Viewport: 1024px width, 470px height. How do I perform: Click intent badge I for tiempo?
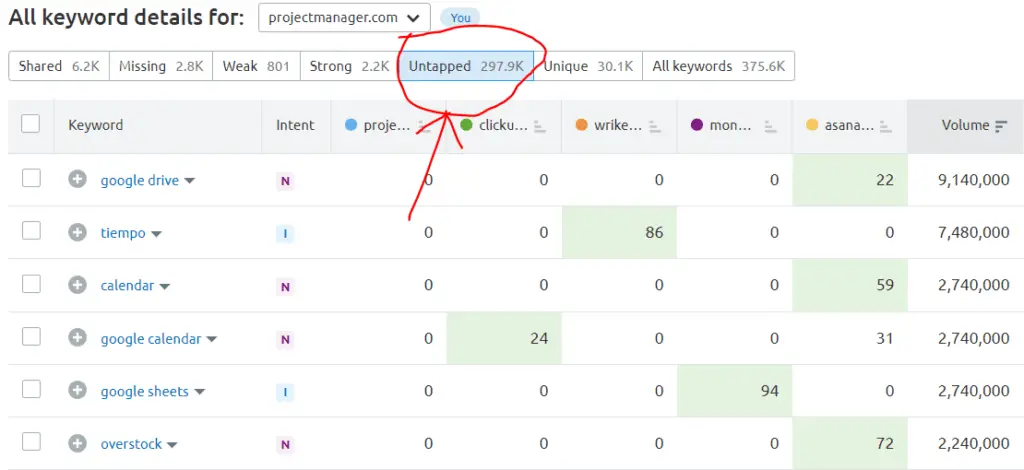click(285, 234)
